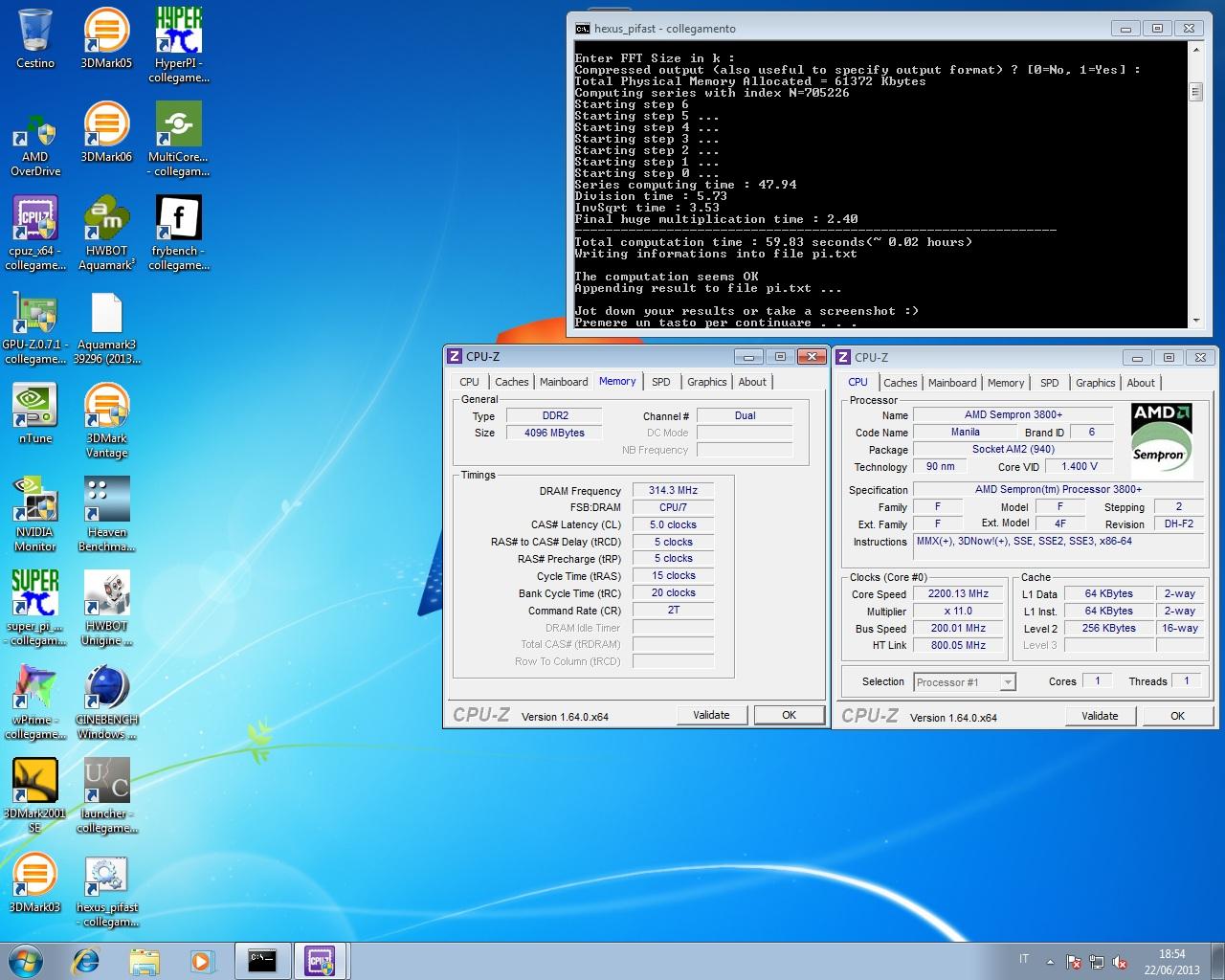
Task: Select the wPrime shortcut icon
Action: 35,702
